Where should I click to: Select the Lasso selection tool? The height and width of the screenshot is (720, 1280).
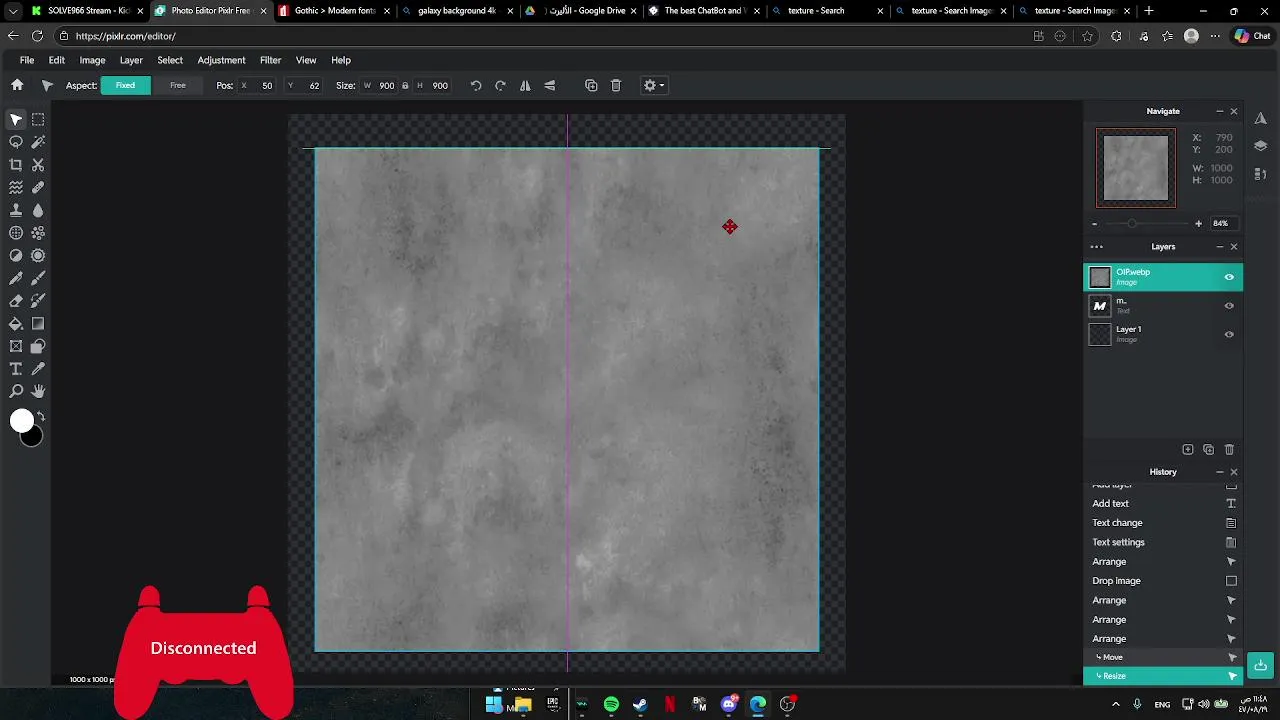(16, 142)
